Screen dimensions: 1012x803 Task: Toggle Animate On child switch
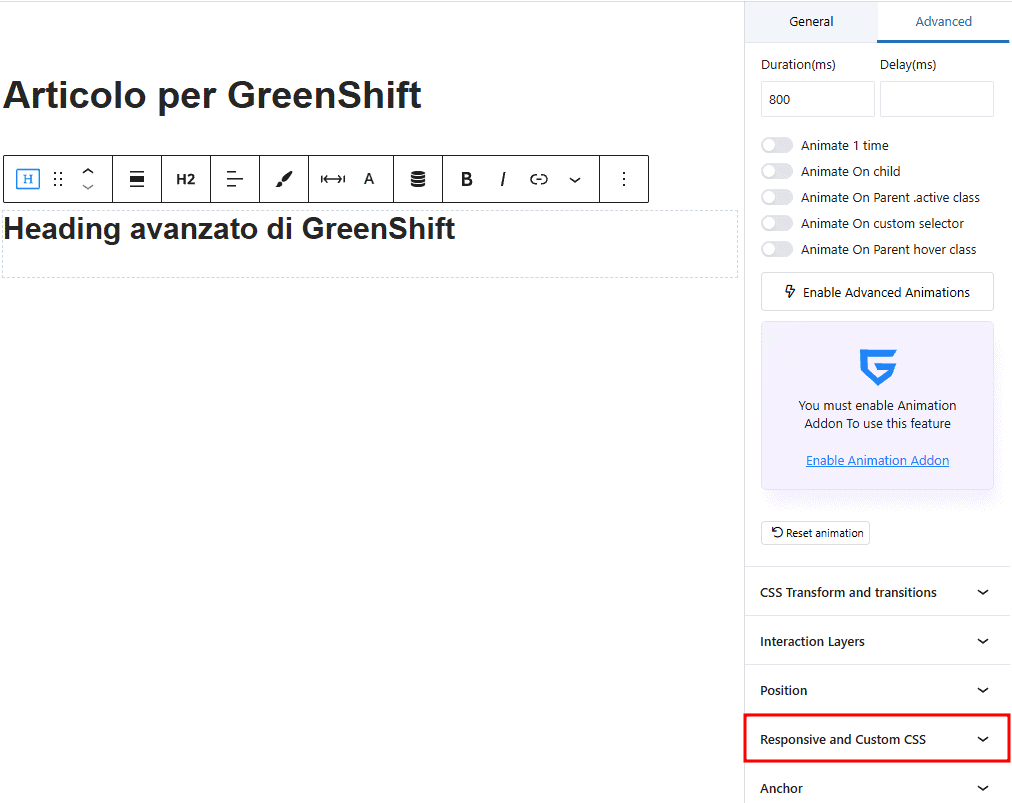pos(776,171)
